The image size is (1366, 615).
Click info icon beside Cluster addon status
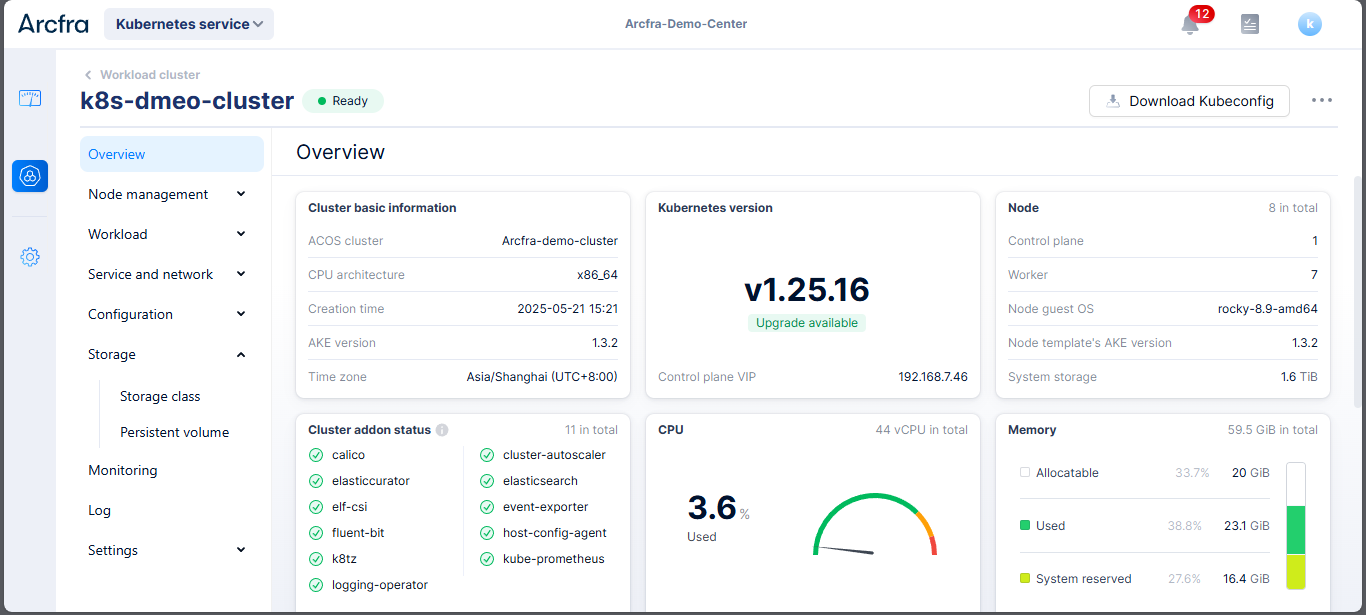click(442, 430)
